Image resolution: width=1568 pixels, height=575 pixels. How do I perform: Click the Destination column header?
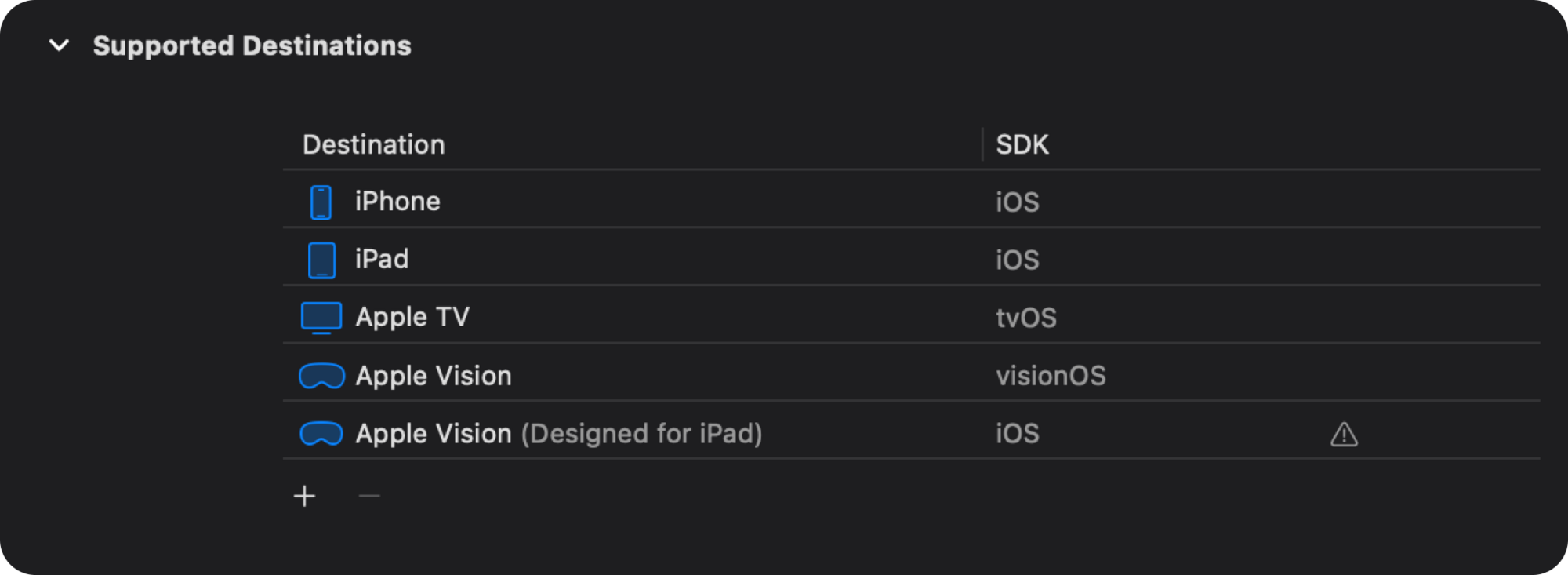point(374,145)
